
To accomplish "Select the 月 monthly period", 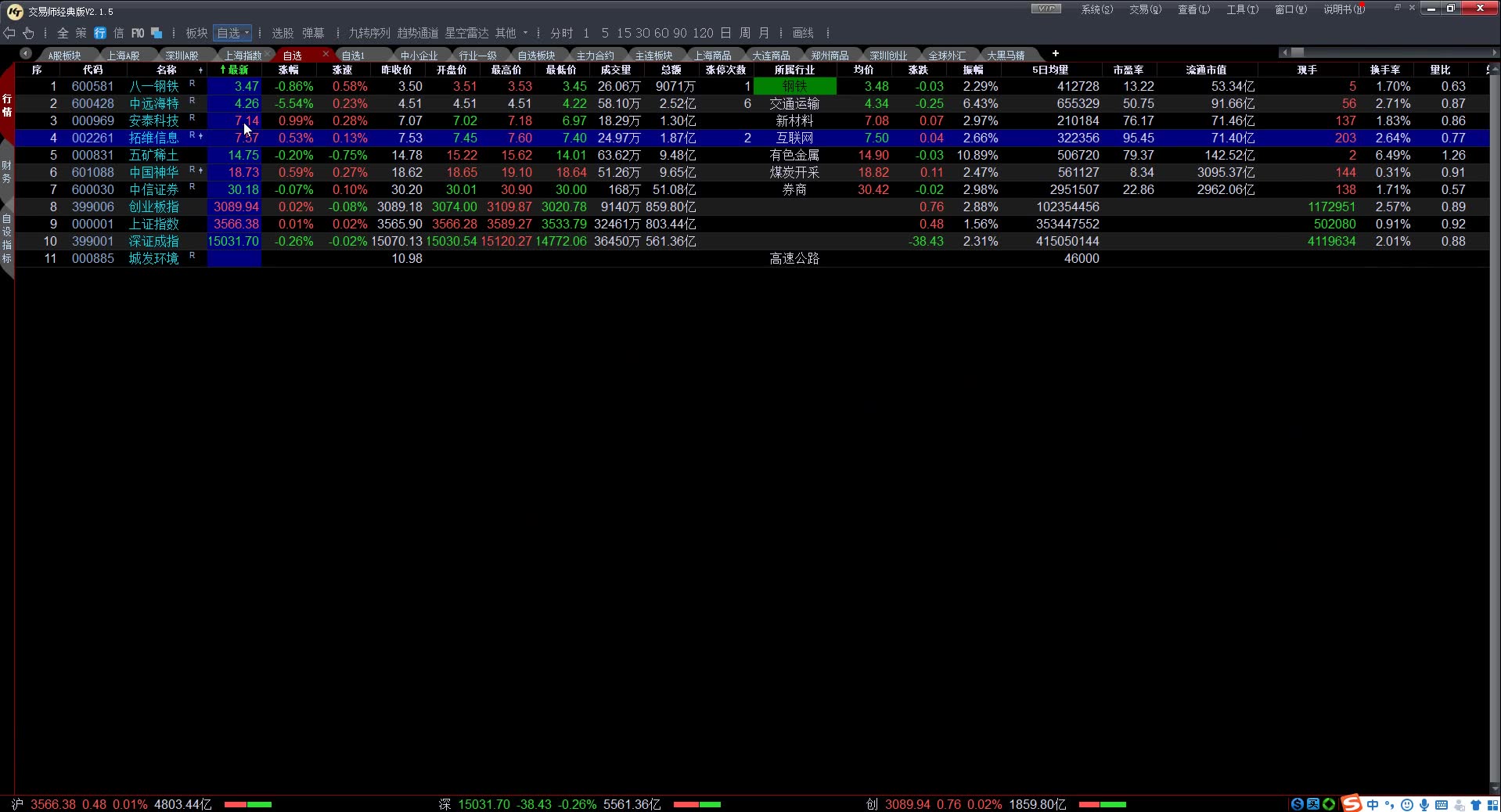I will tap(764, 33).
